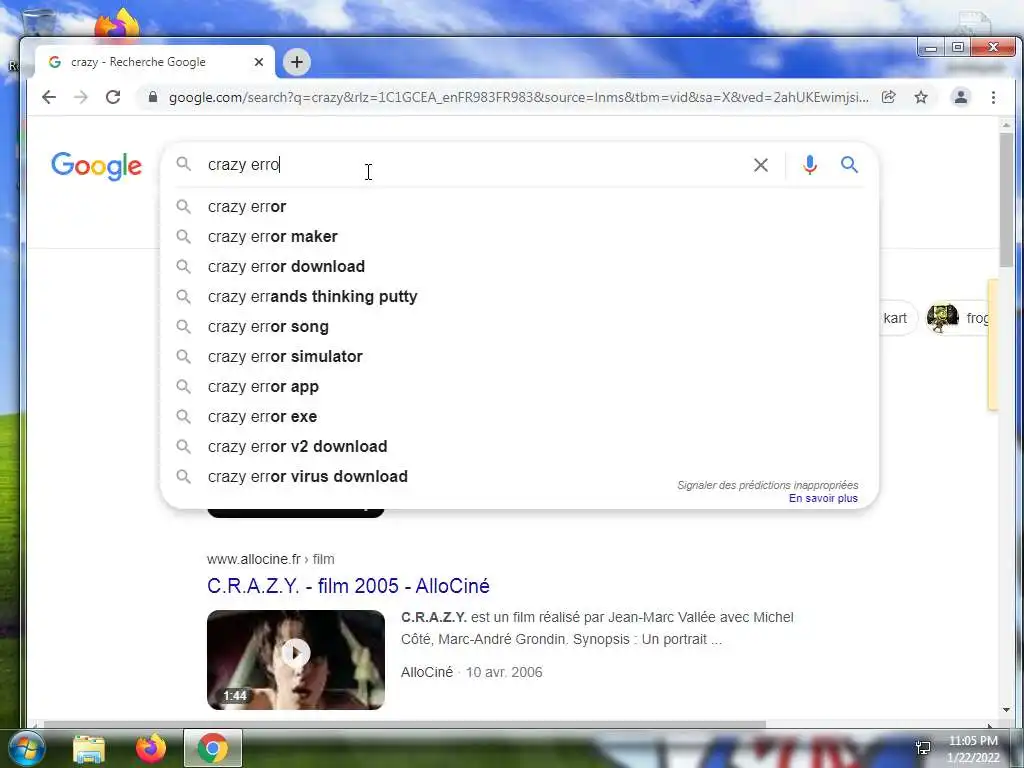Click the browser back arrow
This screenshot has height=768, width=1024.
click(x=49, y=97)
